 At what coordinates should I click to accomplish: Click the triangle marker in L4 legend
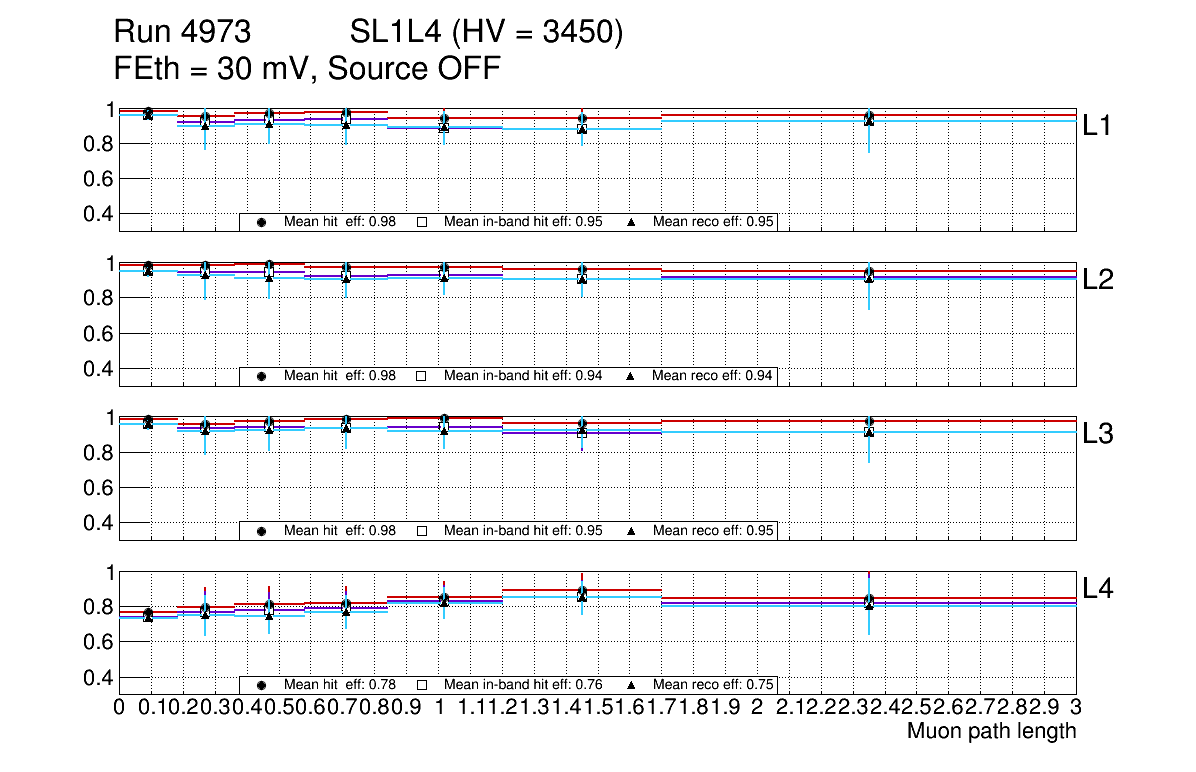click(x=631, y=685)
